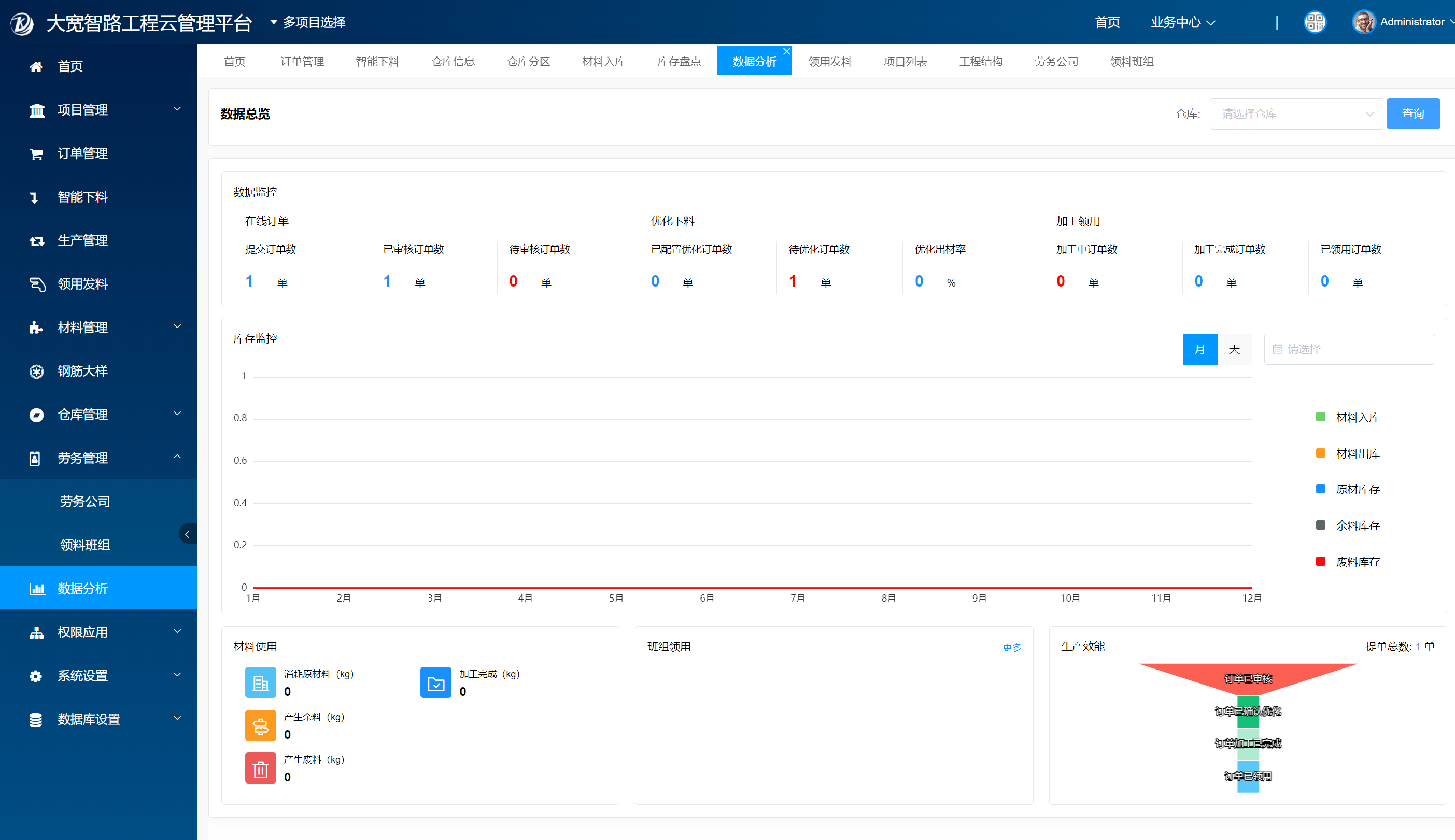Screen dimensions: 1455x840
Task: Click red 订单已审核 funnel segment
Action: (1248, 678)
